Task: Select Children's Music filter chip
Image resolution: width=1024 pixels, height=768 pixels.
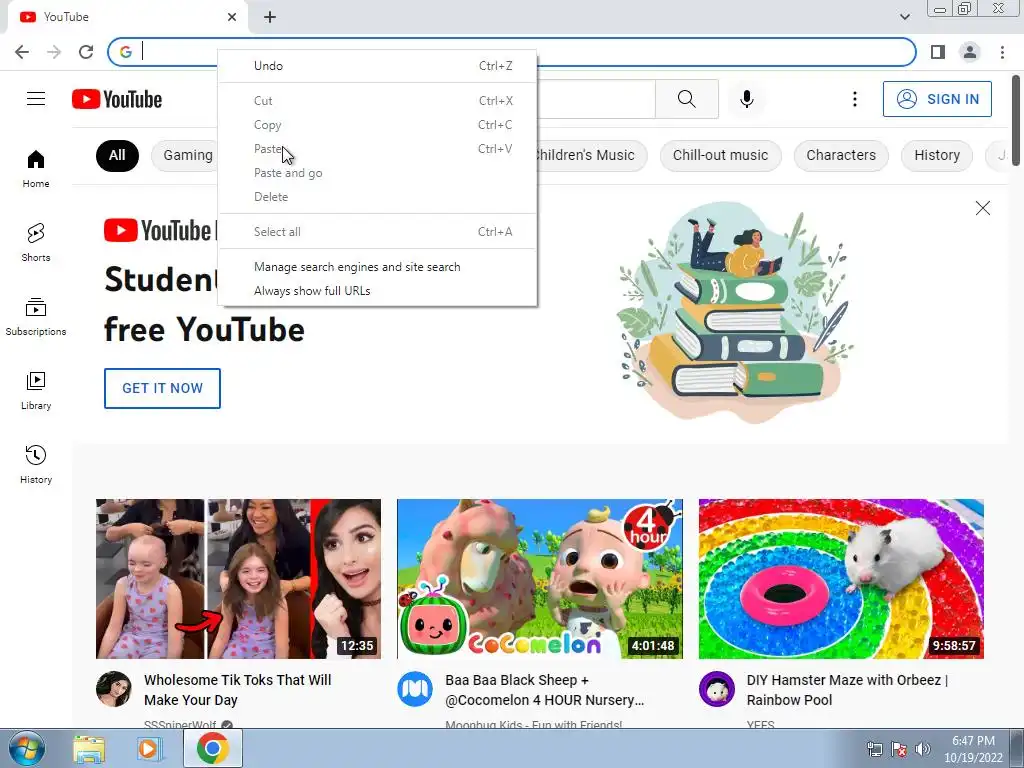Action: [x=591, y=155]
